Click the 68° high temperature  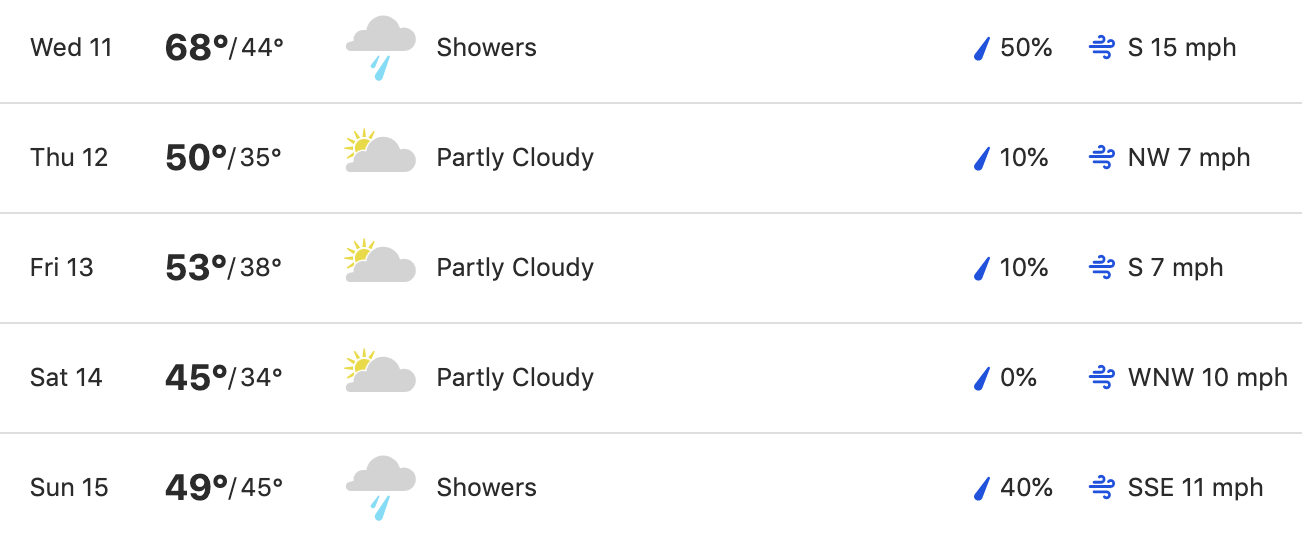[x=197, y=48]
